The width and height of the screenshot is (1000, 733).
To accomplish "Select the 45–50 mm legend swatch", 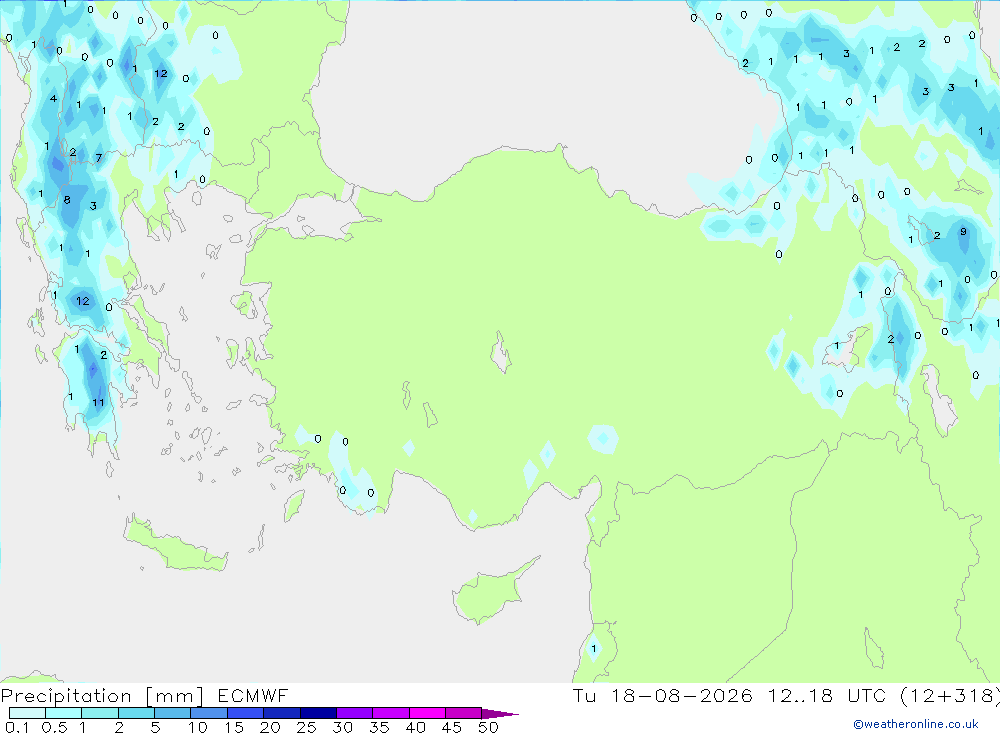I will click(464, 713).
